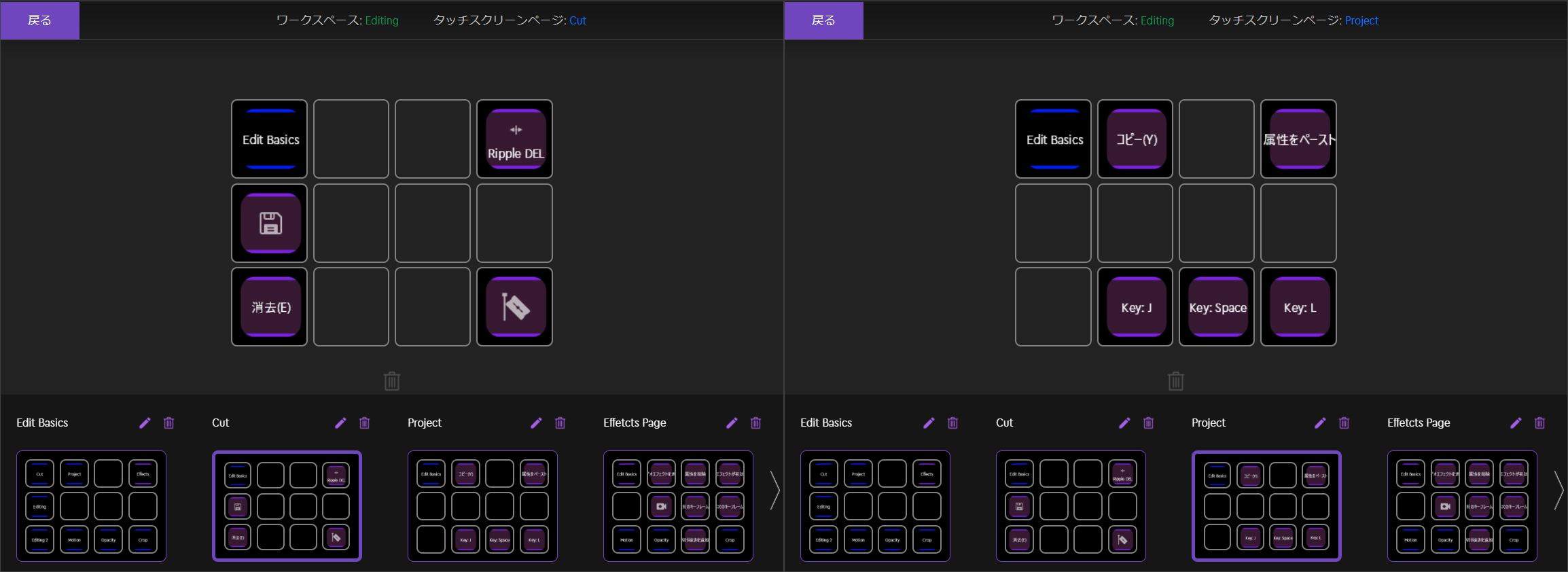1568x572 pixels.
Task: Select the Key: Space button in right grid
Action: (1217, 307)
